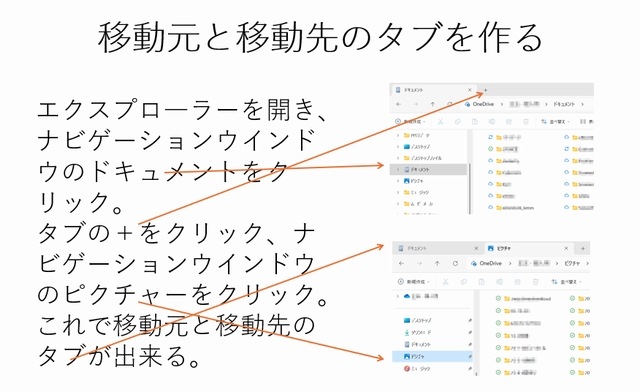The width and height of the screenshot is (640, 392).
Task: Click the pin icon beside ダウンロード
Action: tap(469, 332)
